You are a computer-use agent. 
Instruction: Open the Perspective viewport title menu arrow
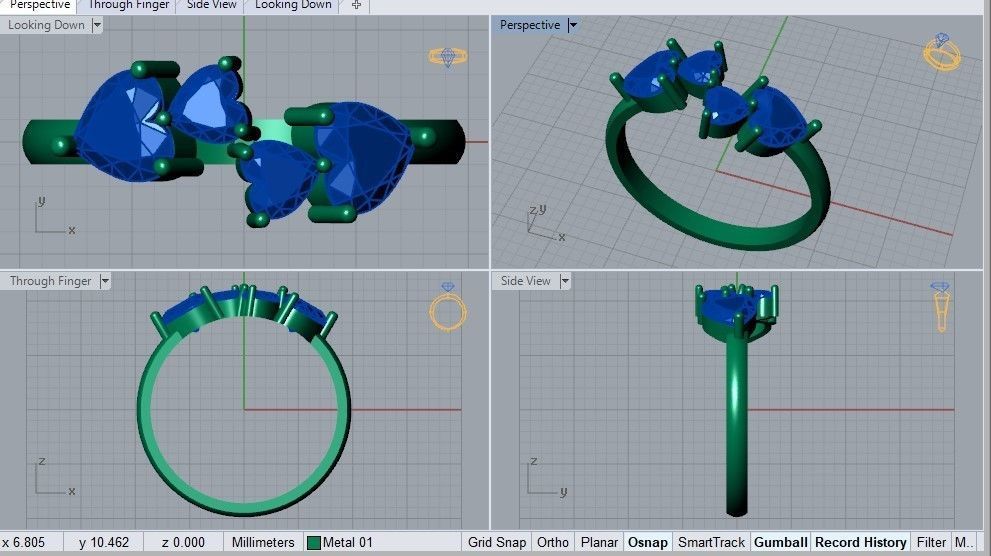pyautogui.click(x=573, y=25)
